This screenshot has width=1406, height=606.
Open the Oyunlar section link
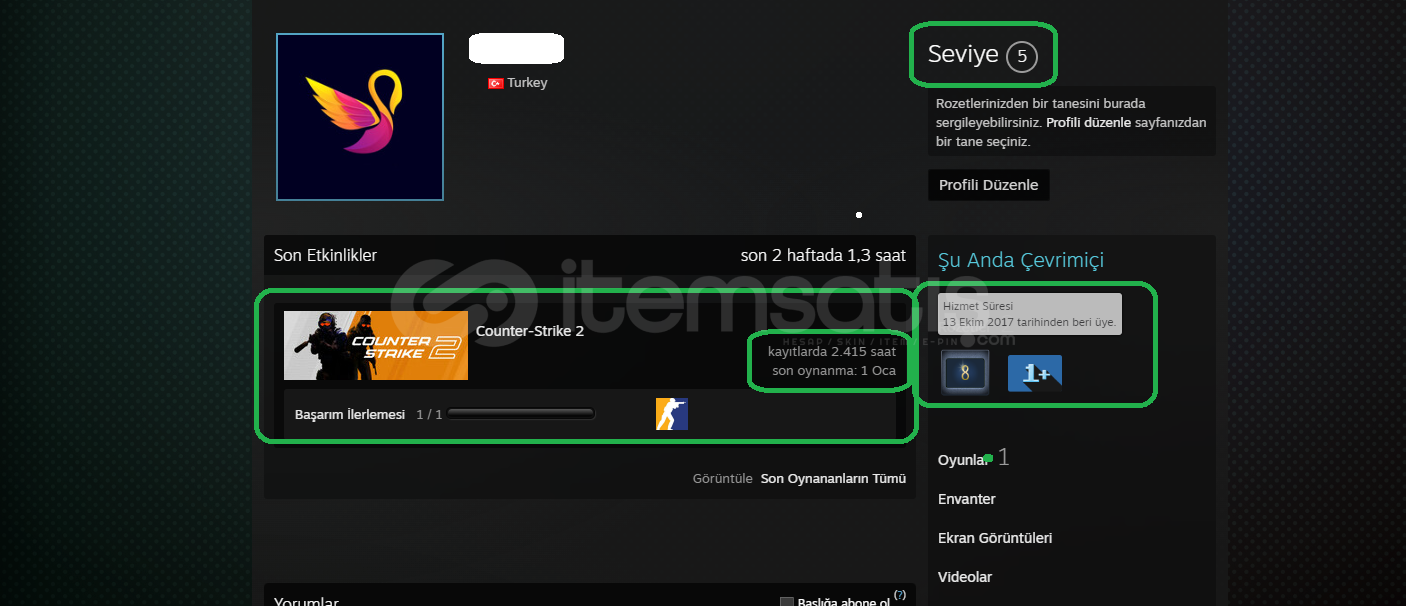pos(963,460)
